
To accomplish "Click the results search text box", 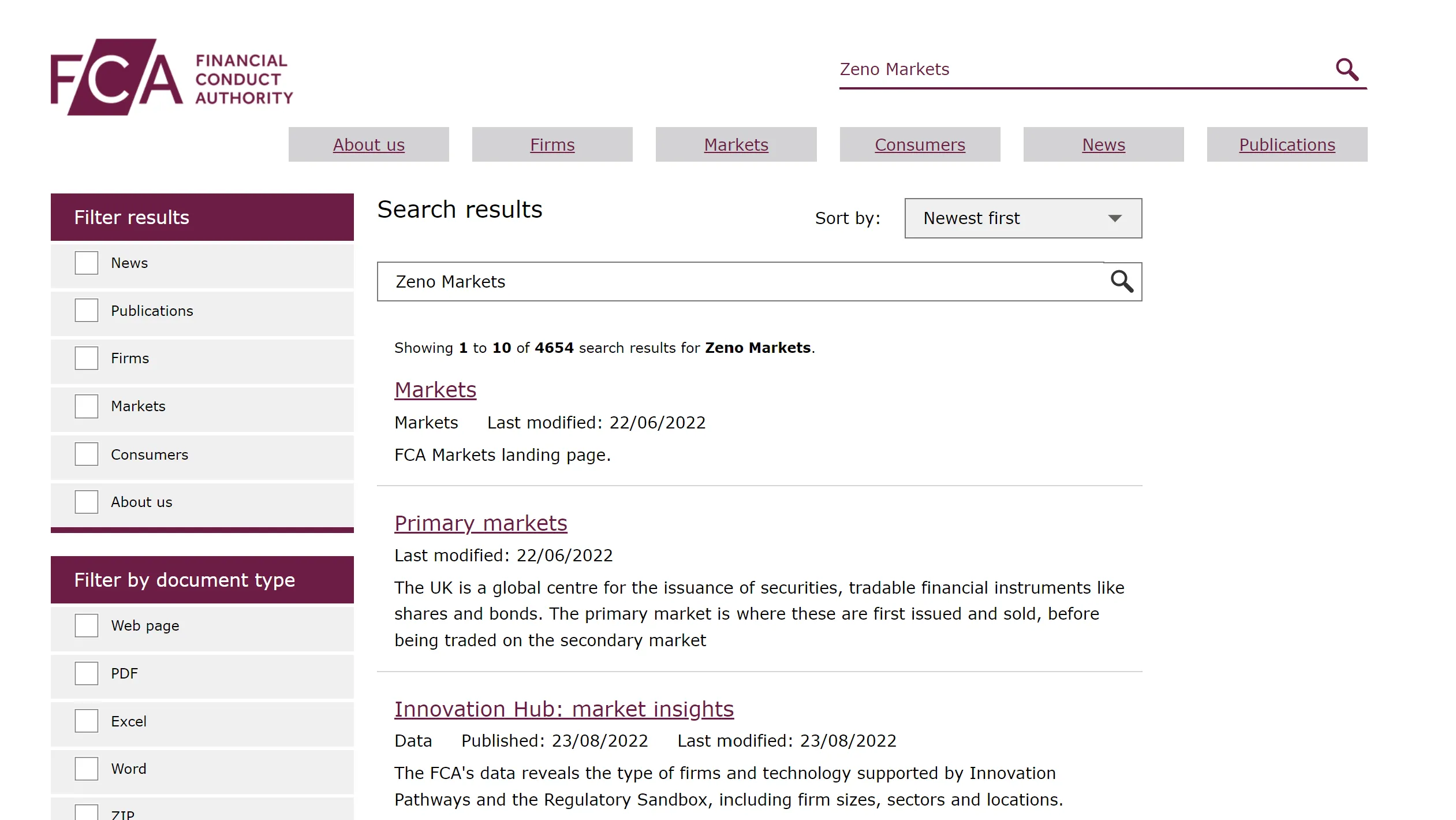I will (741, 282).
